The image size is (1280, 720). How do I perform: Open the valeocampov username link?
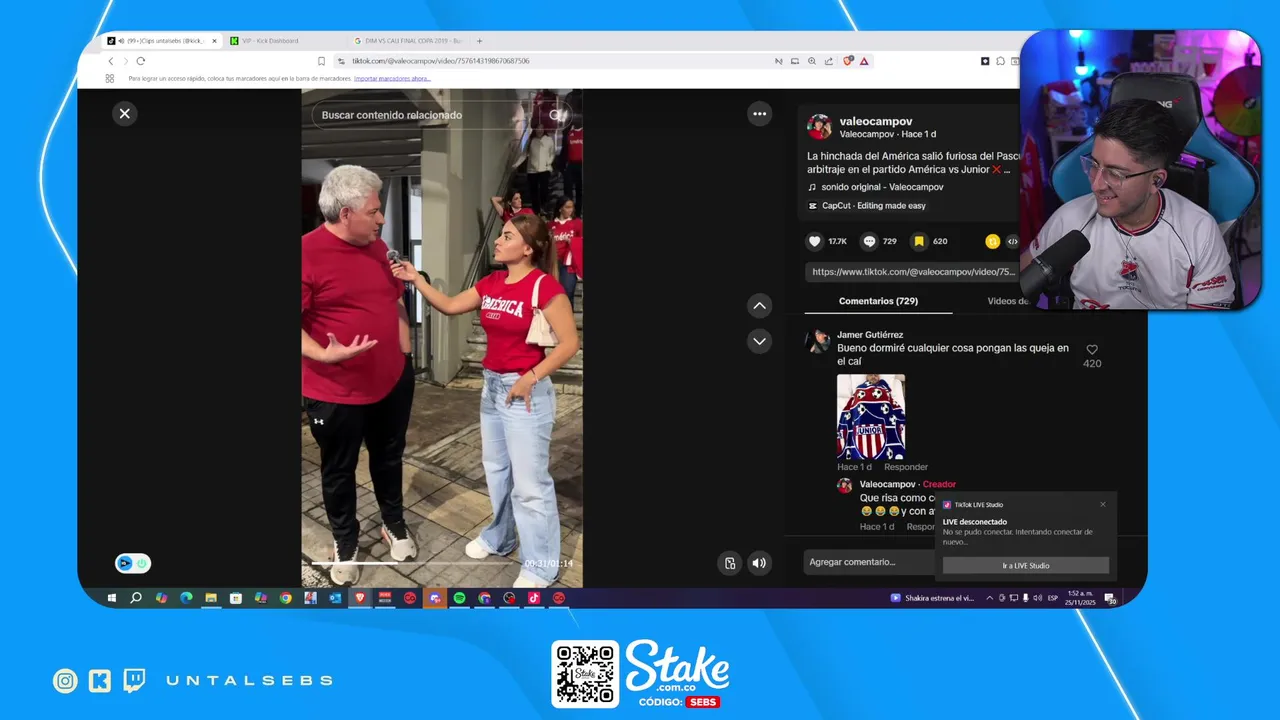pos(876,121)
